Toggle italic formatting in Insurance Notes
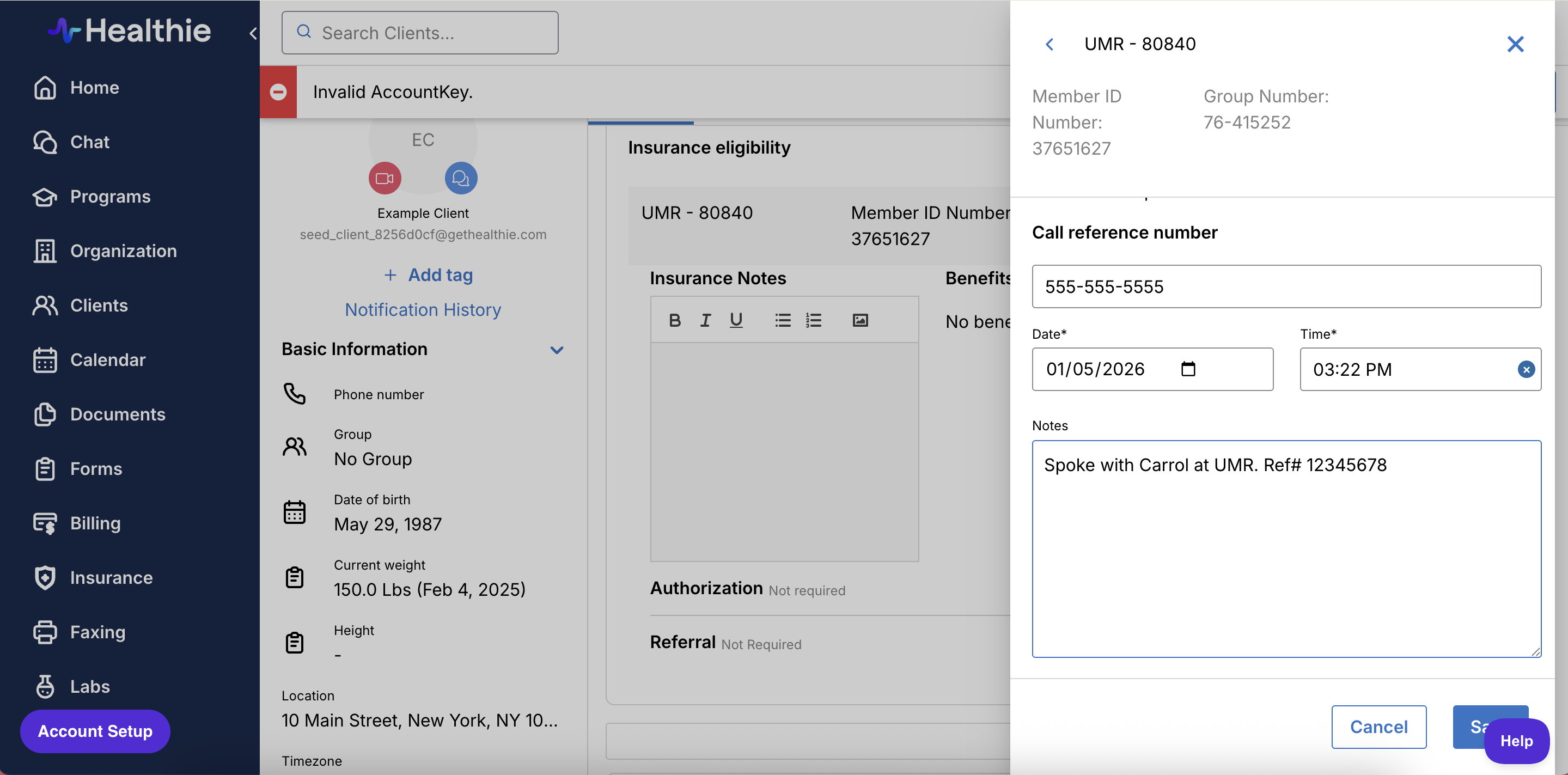This screenshot has width=1568, height=775. coord(705,320)
